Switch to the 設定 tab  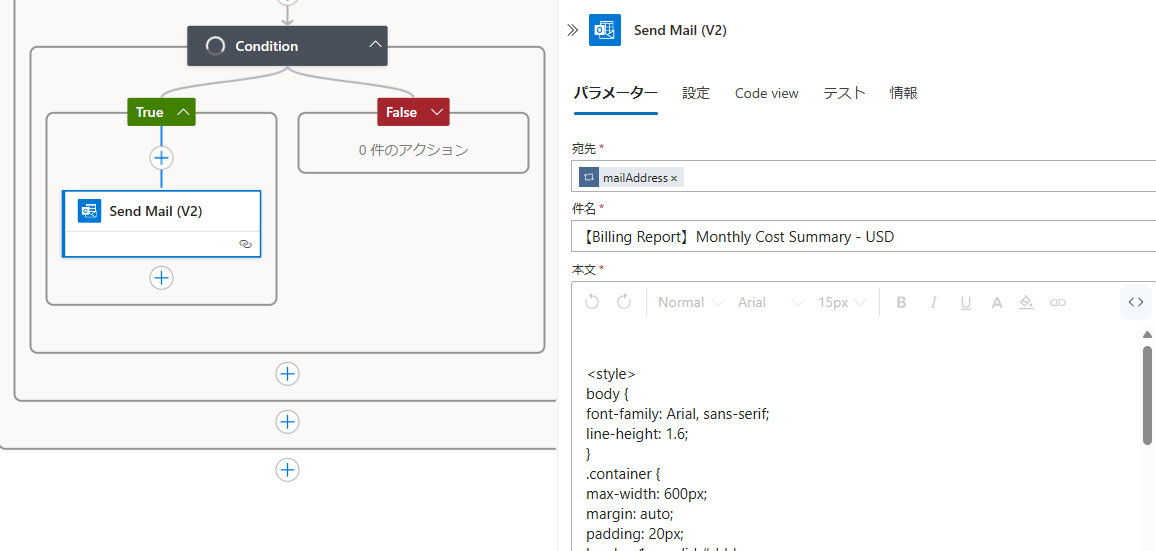[x=696, y=93]
